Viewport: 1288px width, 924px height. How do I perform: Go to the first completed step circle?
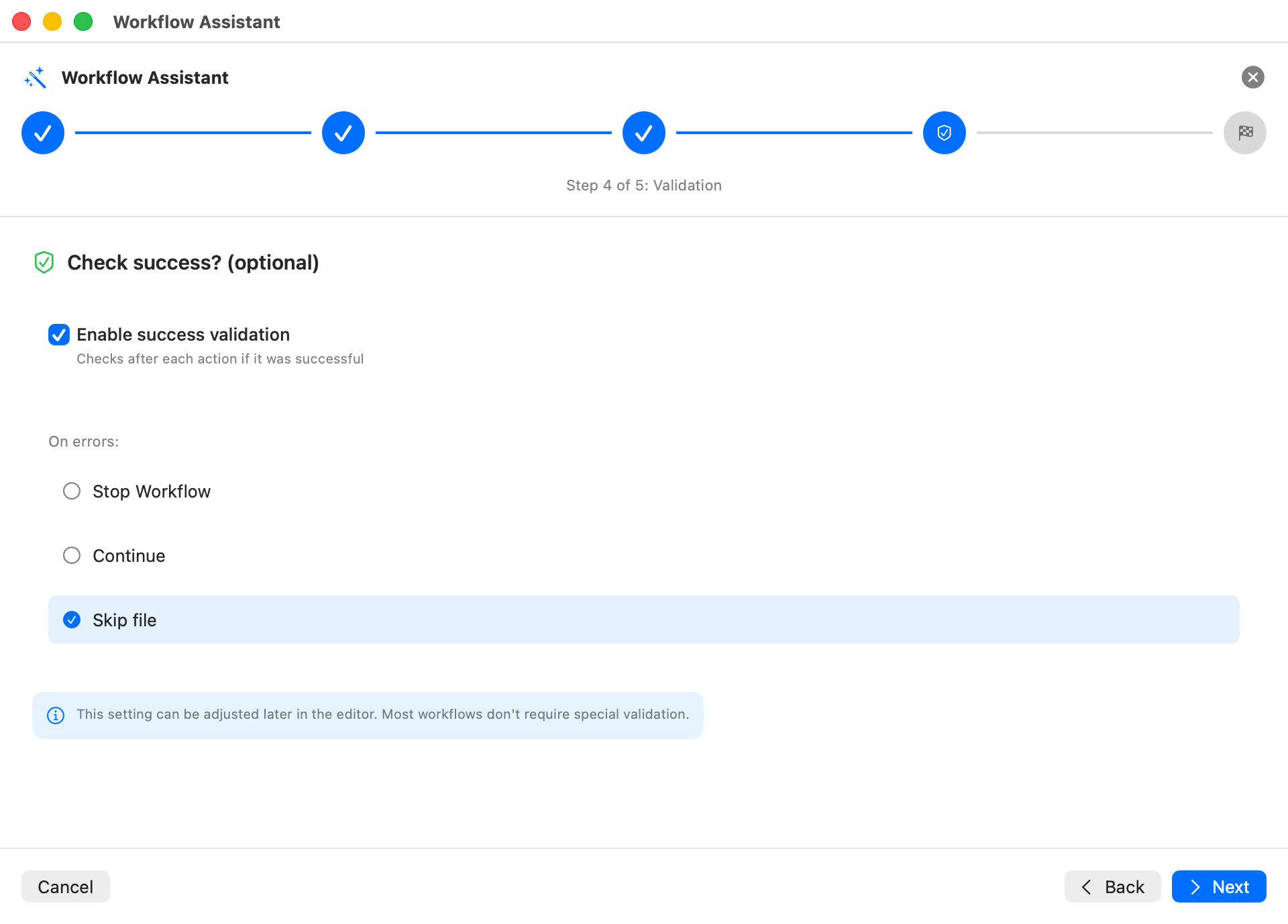coord(43,133)
